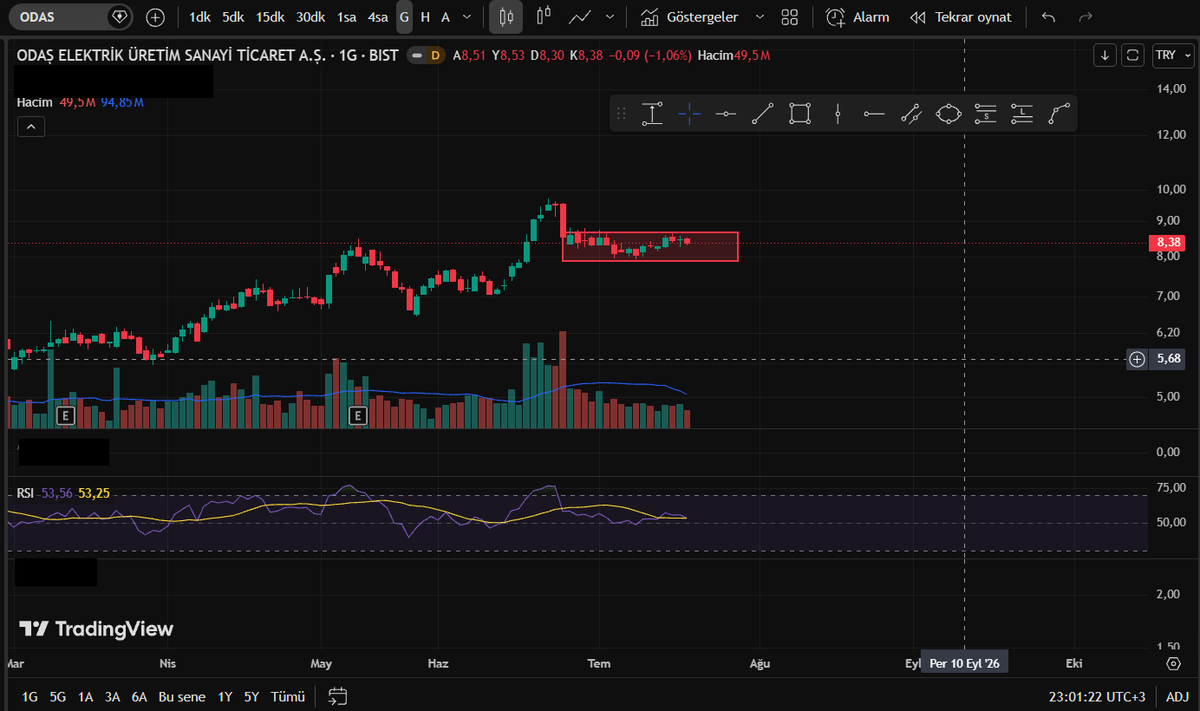This screenshot has width=1200, height=711.
Task: Select the rectangle drawing tool
Action: point(799,114)
